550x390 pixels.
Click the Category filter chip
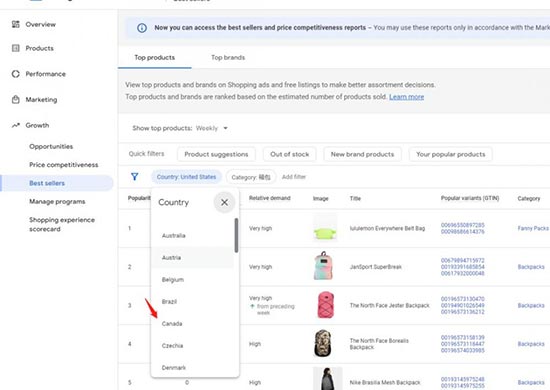[251, 177]
